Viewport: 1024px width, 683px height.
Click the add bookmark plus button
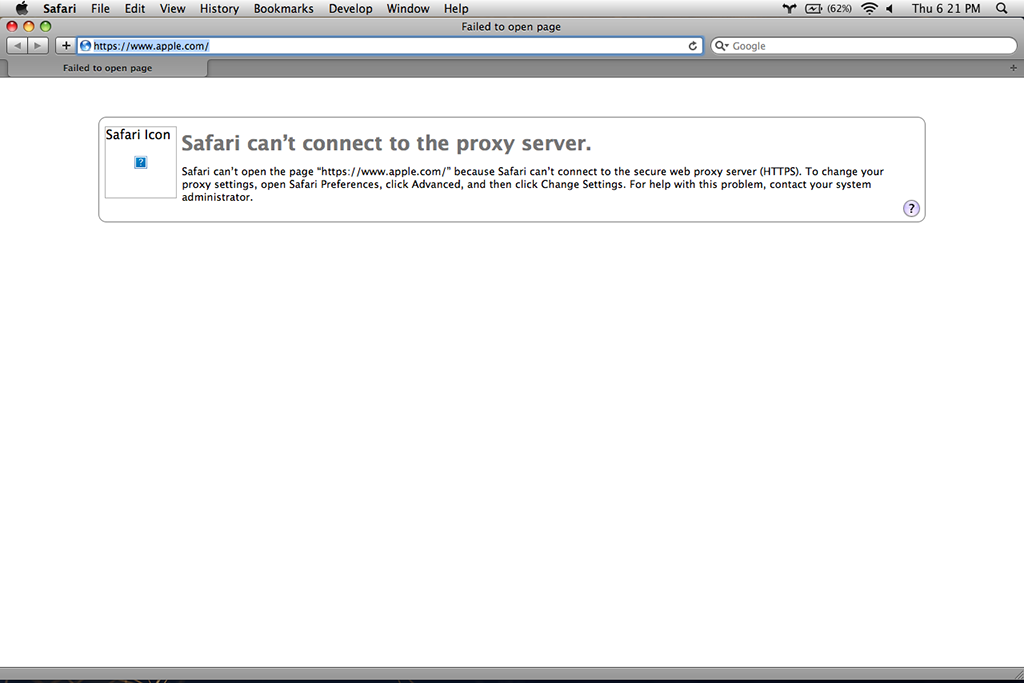click(x=65, y=46)
